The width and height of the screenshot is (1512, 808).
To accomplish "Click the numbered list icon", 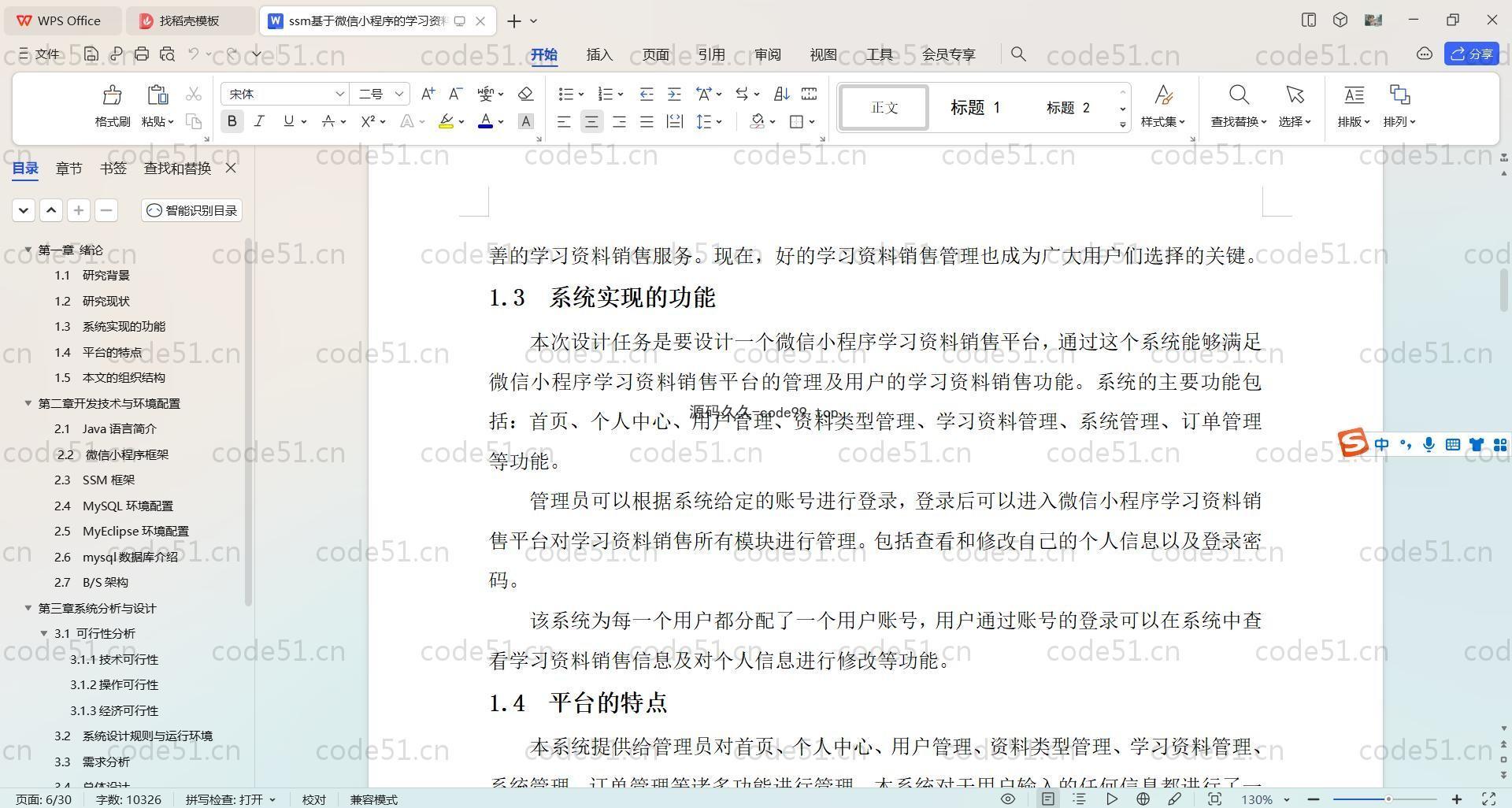I will (606, 95).
